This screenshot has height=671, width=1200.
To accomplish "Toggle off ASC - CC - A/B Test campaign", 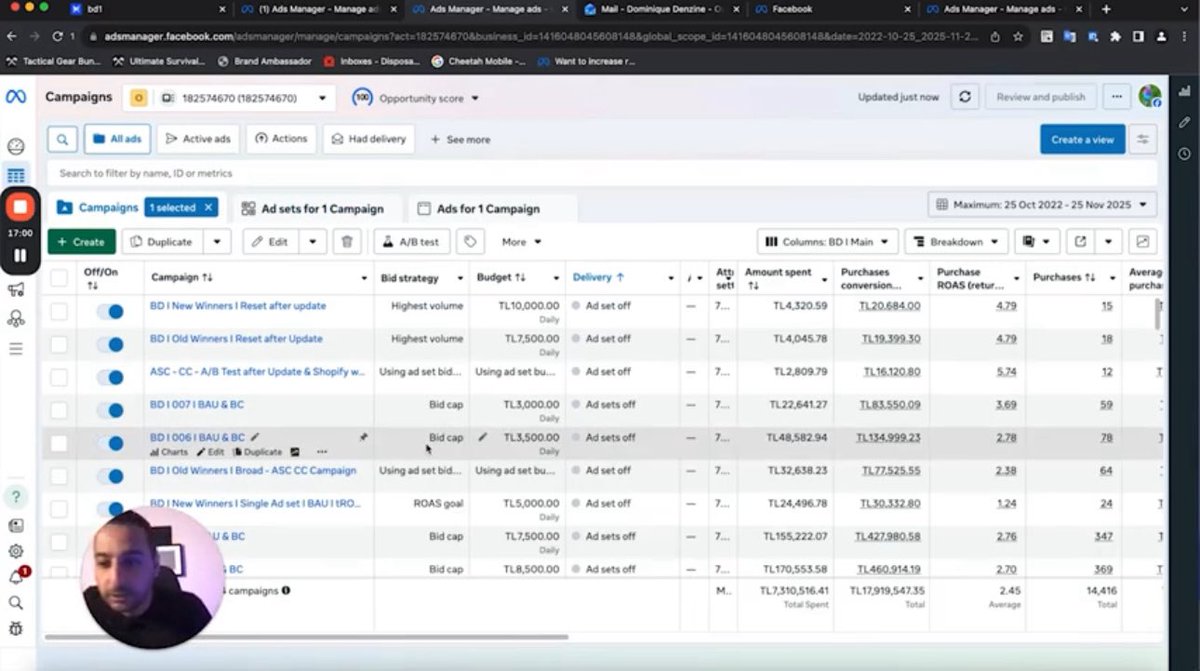I will point(110,378).
